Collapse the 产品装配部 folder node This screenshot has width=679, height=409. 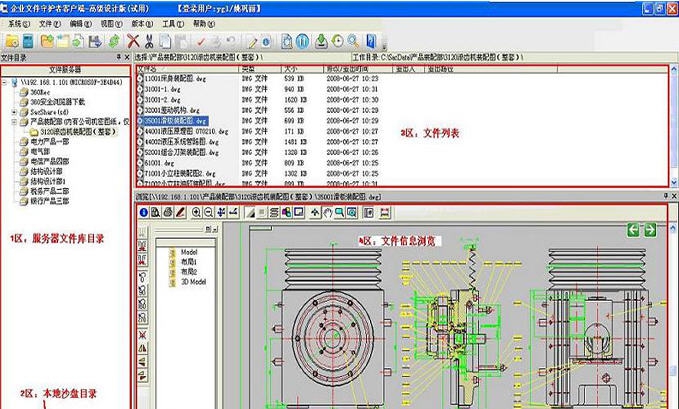click(x=14, y=122)
